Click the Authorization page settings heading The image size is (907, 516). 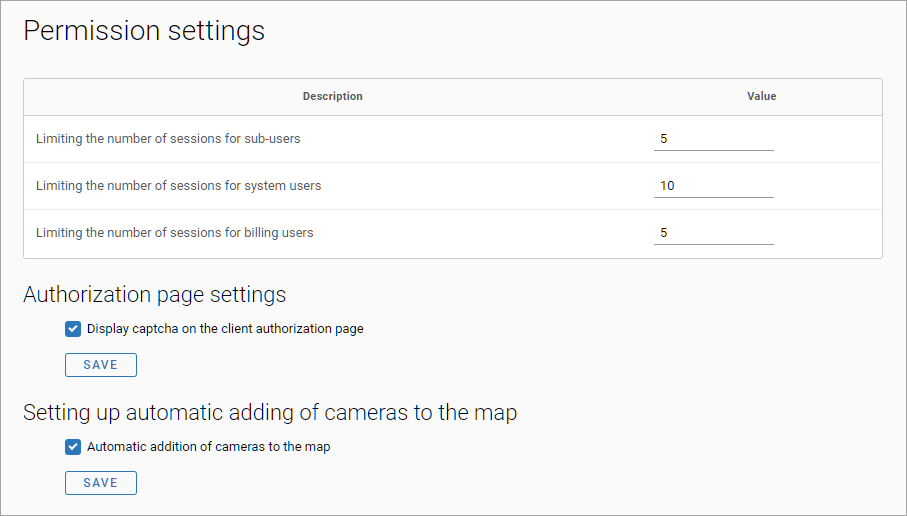154,295
